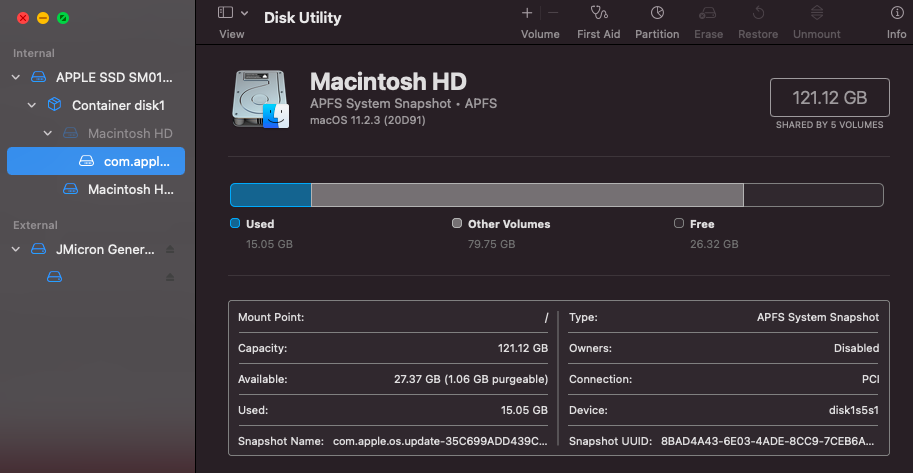
Task: Open the View sidebar toggle icon
Action: coord(225,12)
